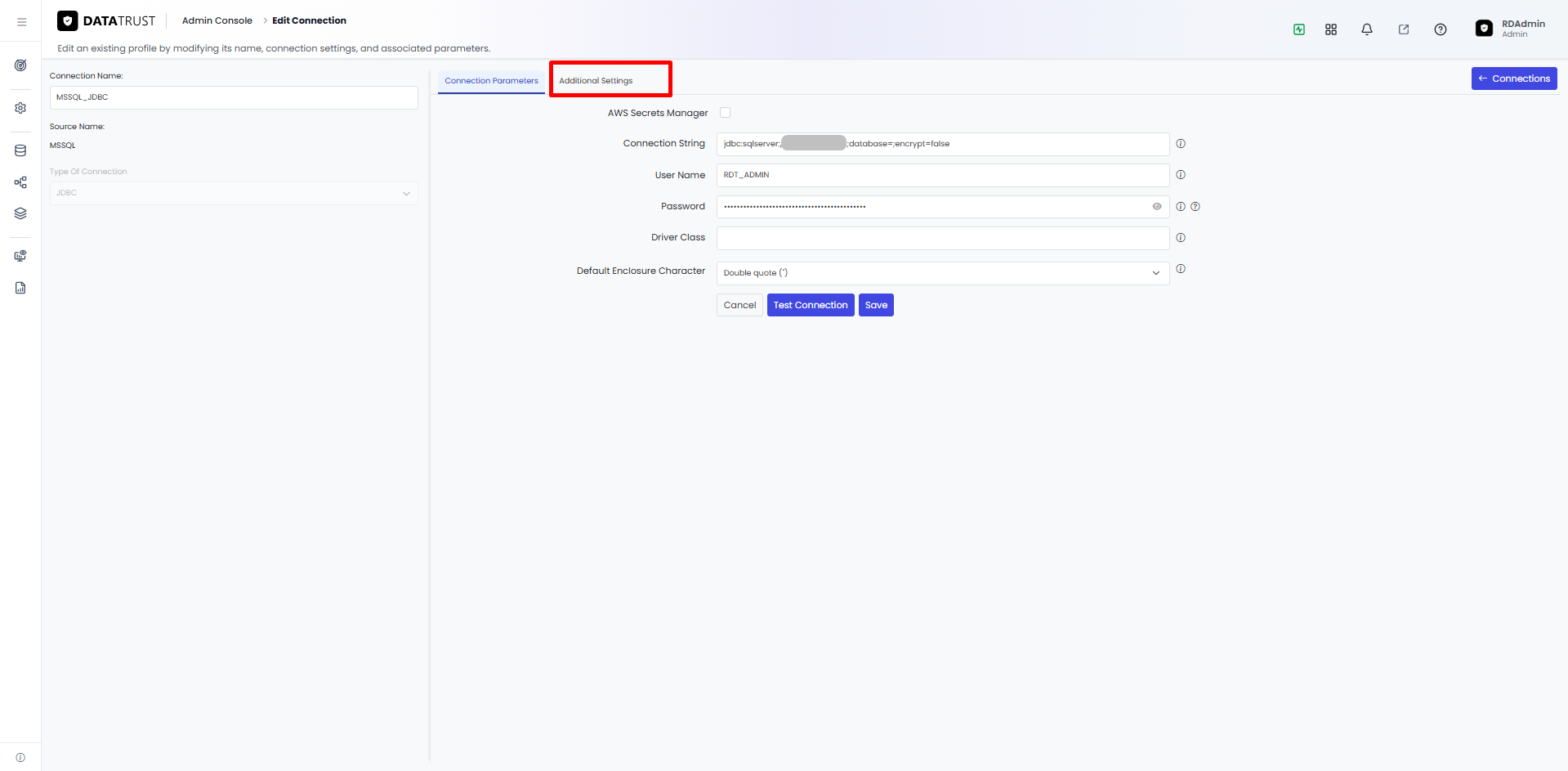Open the layers stack sidebar icon
Image resolution: width=1568 pixels, height=771 pixels.
(x=20, y=213)
